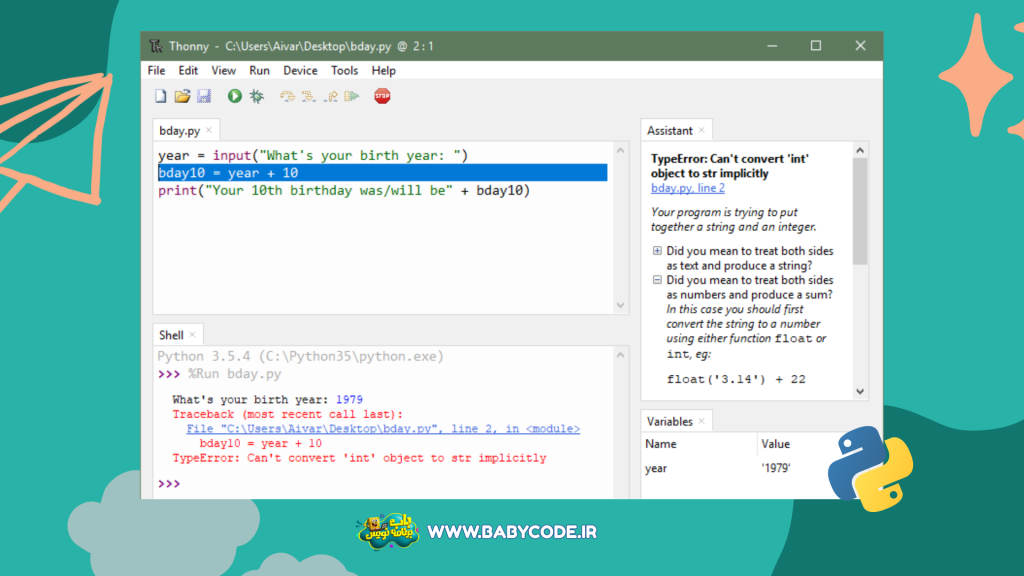1024x576 pixels.
Task: Click the float('3.14') + 22 example code
Action: (x=736, y=379)
